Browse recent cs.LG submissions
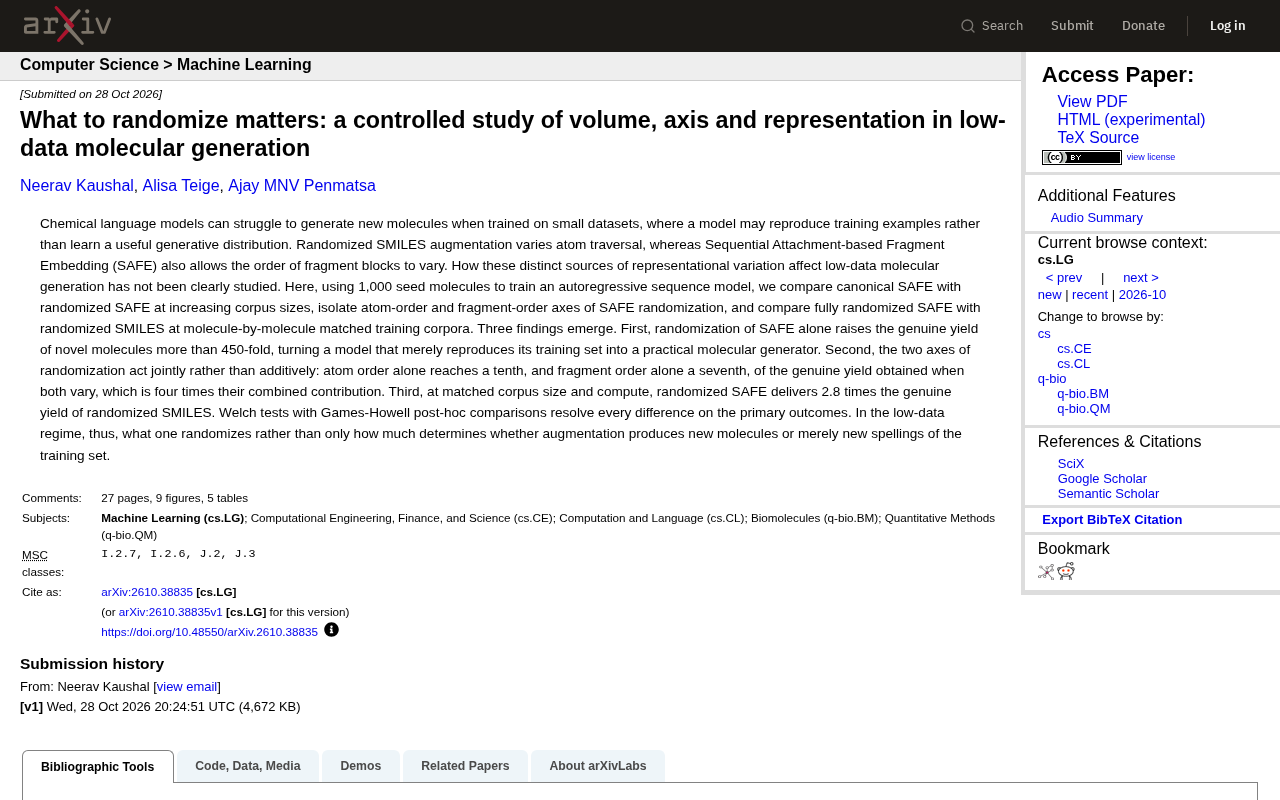 1090,295
